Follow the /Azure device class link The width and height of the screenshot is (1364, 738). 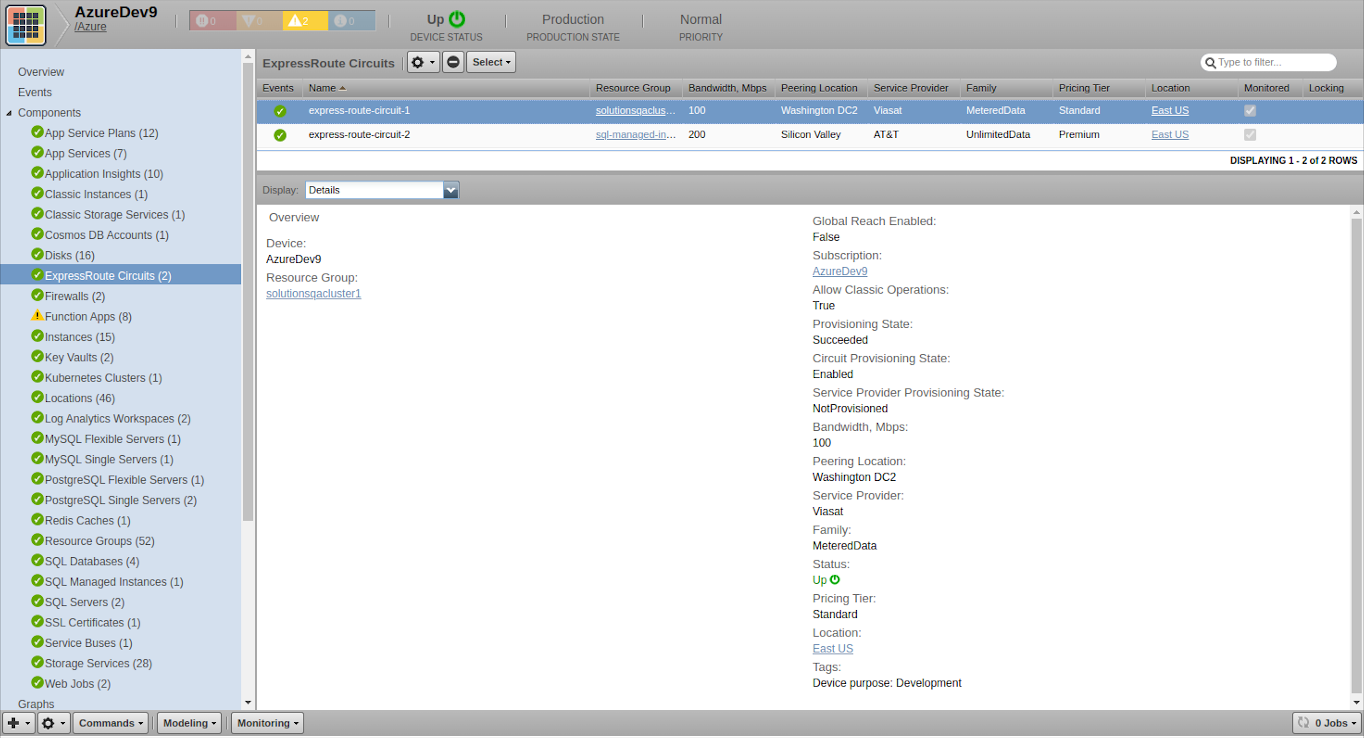click(91, 27)
